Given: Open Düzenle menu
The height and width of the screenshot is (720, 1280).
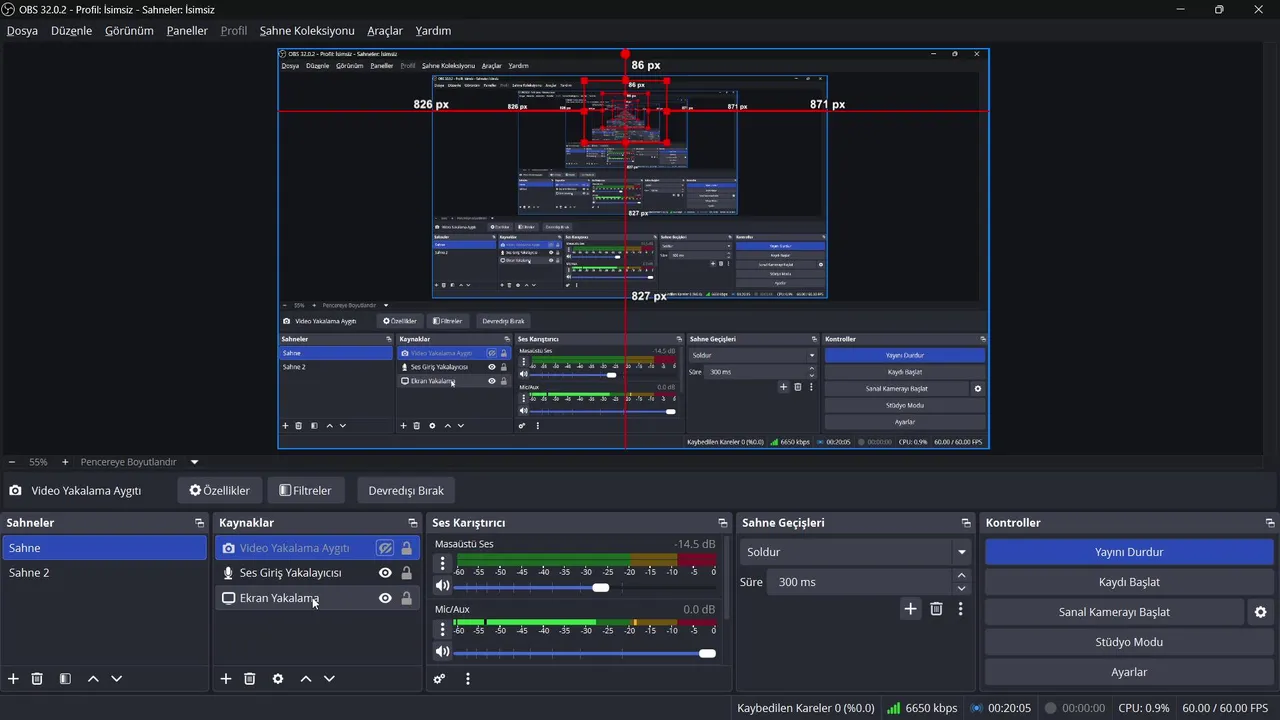Looking at the screenshot, I should (71, 31).
